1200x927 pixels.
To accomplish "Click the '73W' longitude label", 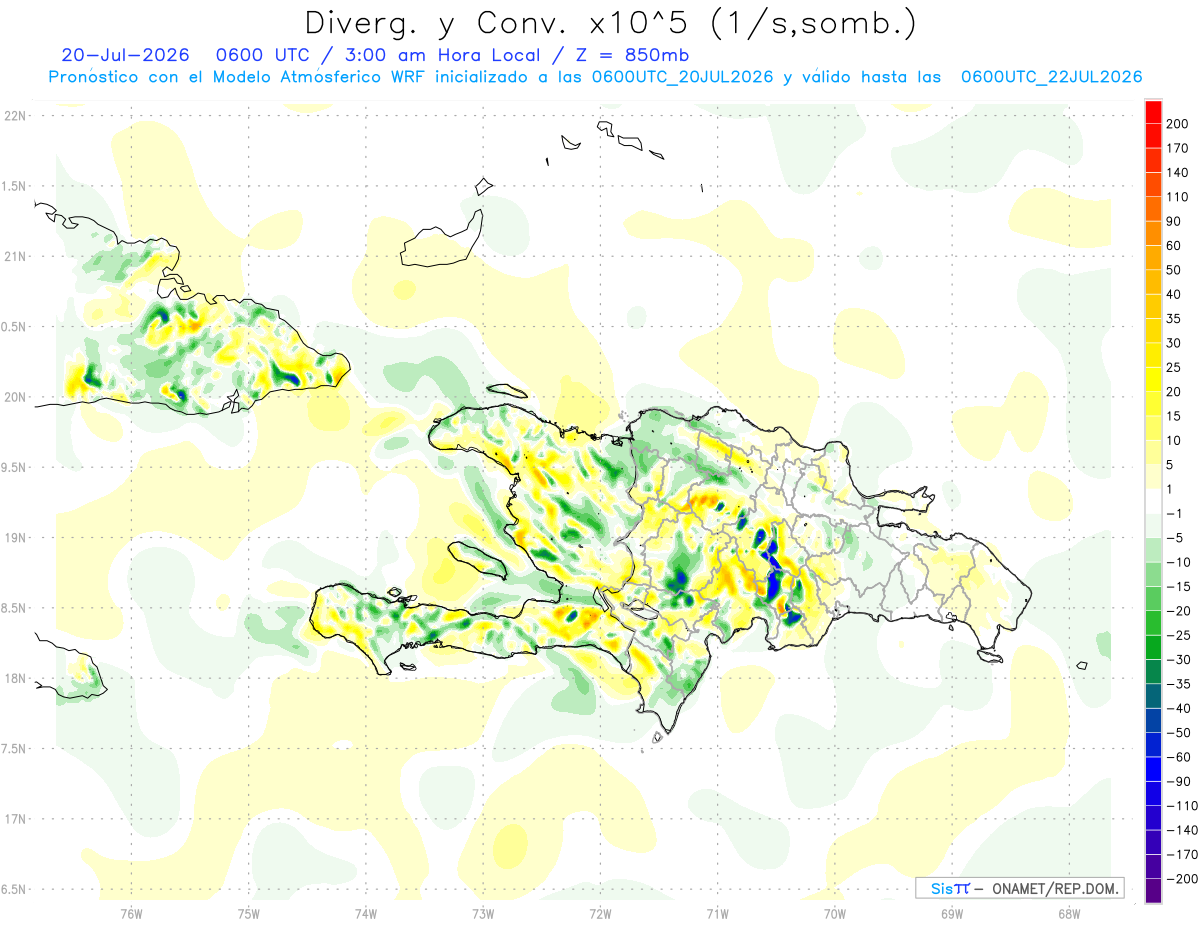I will 483,912.
